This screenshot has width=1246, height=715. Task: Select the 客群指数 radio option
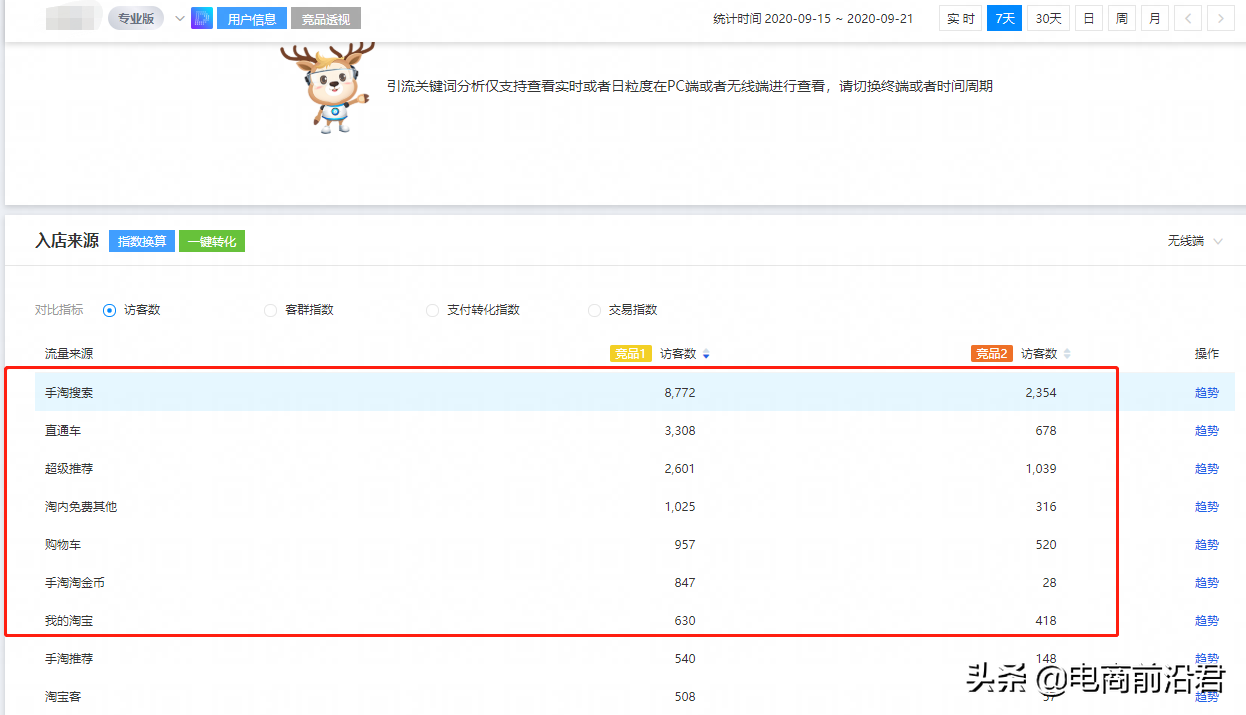click(270, 310)
